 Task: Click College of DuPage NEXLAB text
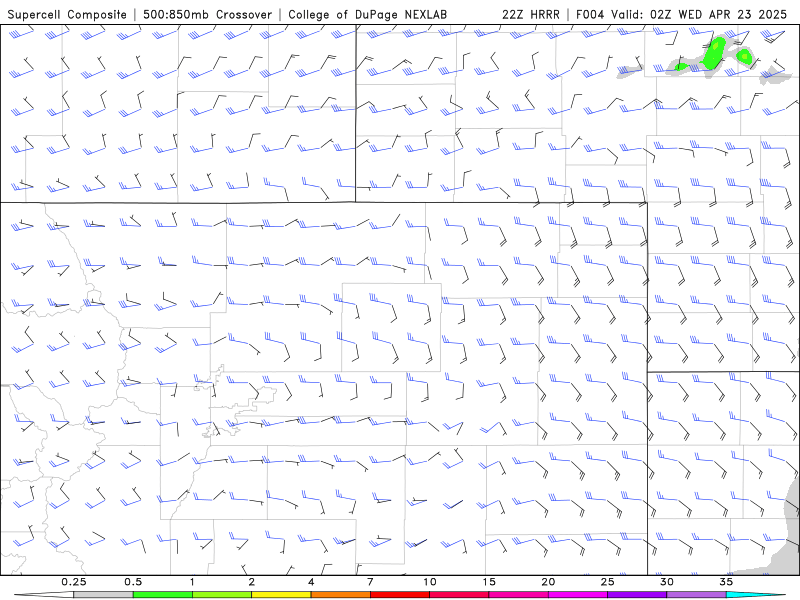point(367,14)
